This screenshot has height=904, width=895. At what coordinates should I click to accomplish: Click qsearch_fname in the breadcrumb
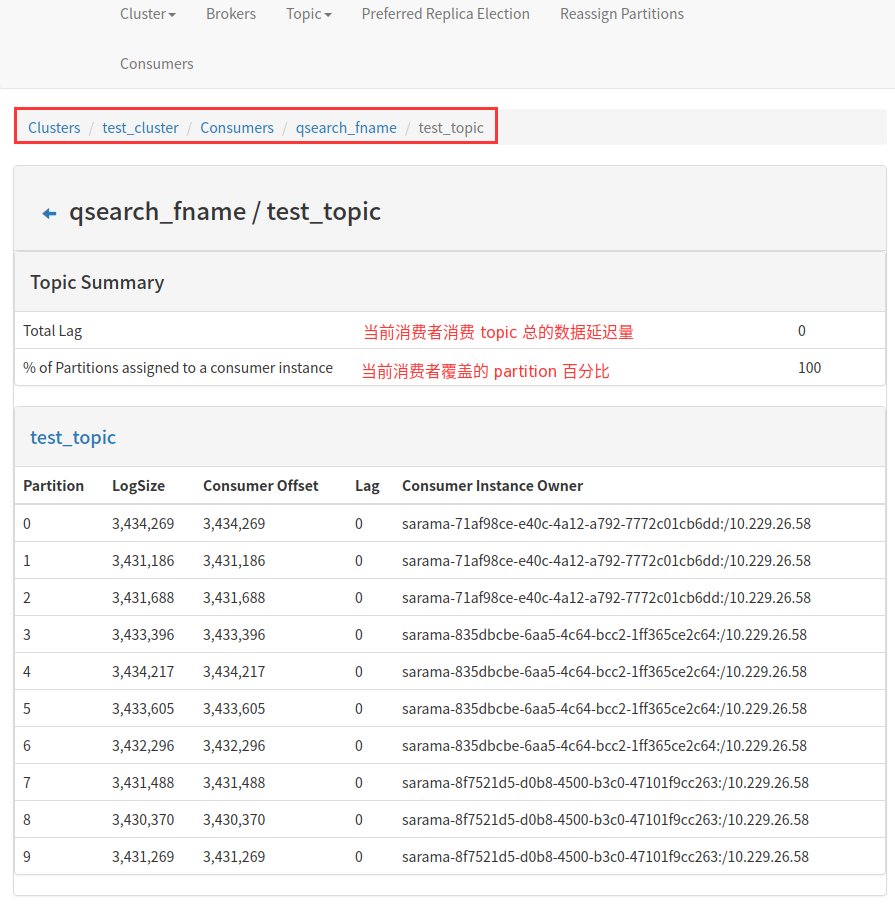tap(346, 127)
